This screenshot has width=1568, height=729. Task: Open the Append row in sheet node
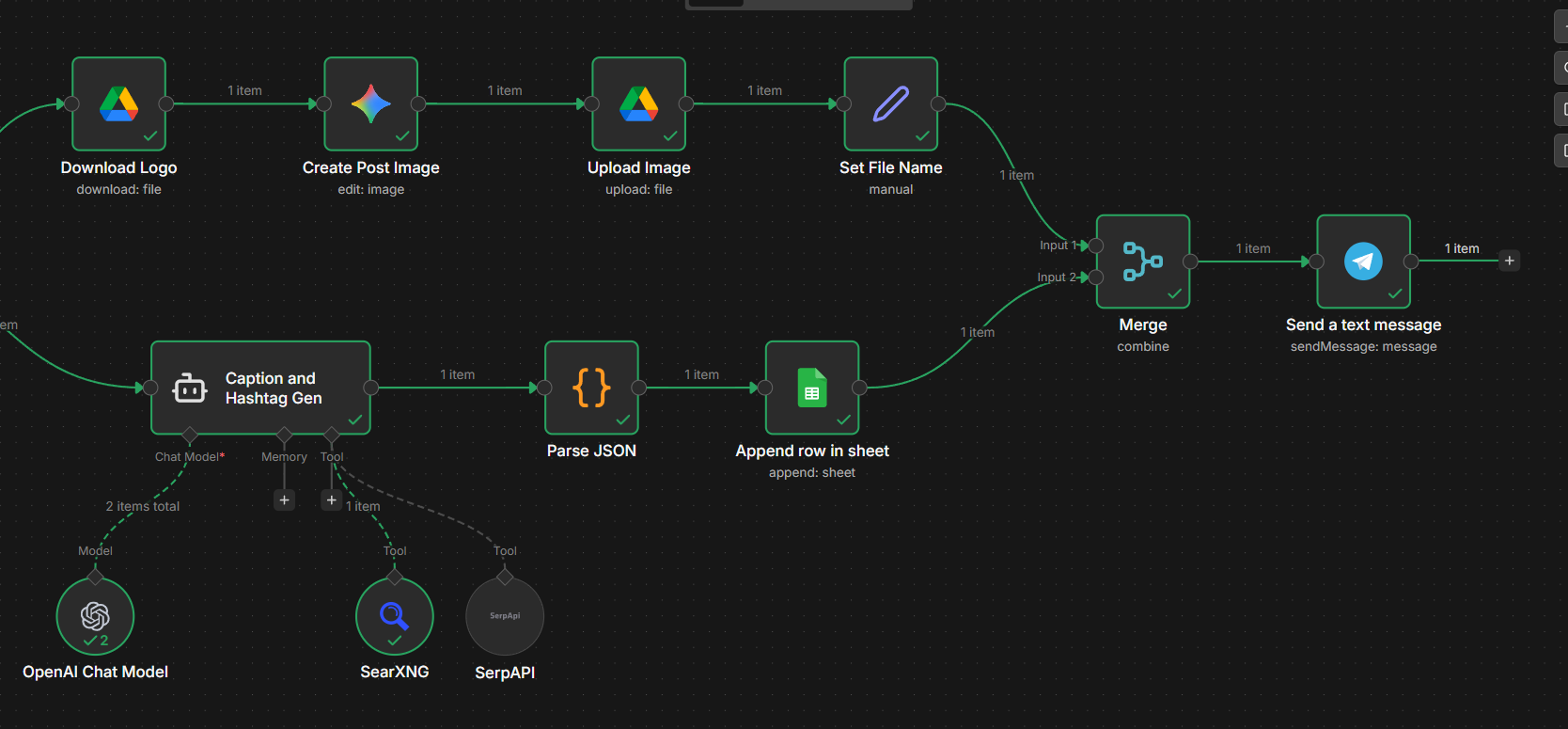pos(812,388)
